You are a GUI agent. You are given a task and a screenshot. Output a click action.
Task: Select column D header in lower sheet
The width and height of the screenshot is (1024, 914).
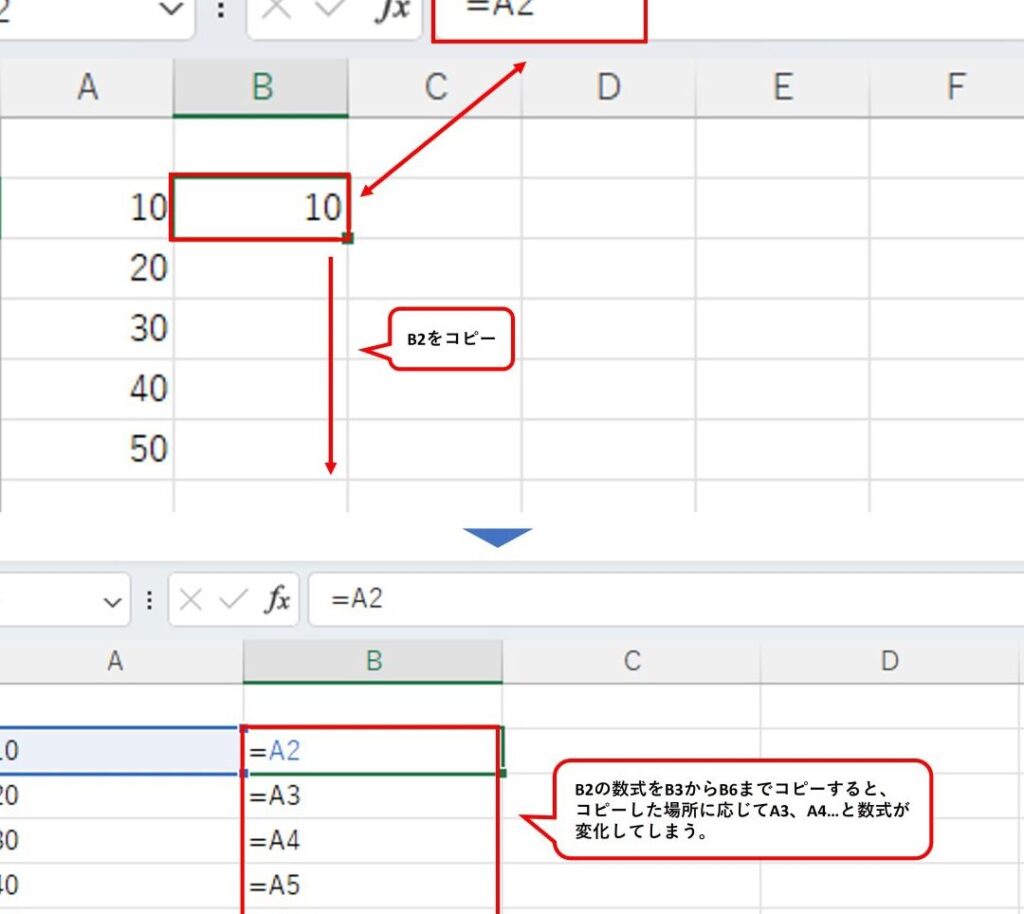point(889,661)
